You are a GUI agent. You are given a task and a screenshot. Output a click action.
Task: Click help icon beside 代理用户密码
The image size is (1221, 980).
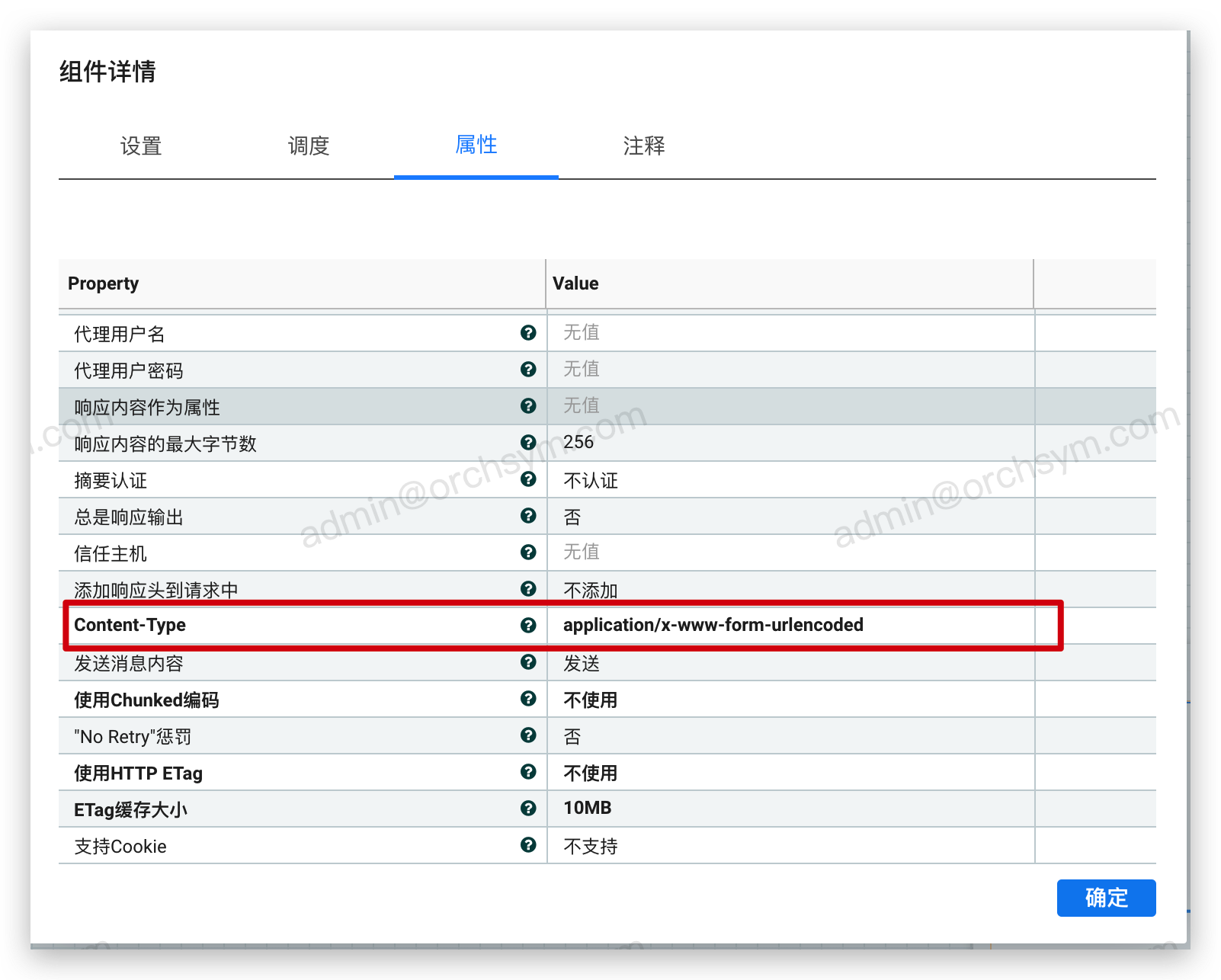tap(528, 369)
